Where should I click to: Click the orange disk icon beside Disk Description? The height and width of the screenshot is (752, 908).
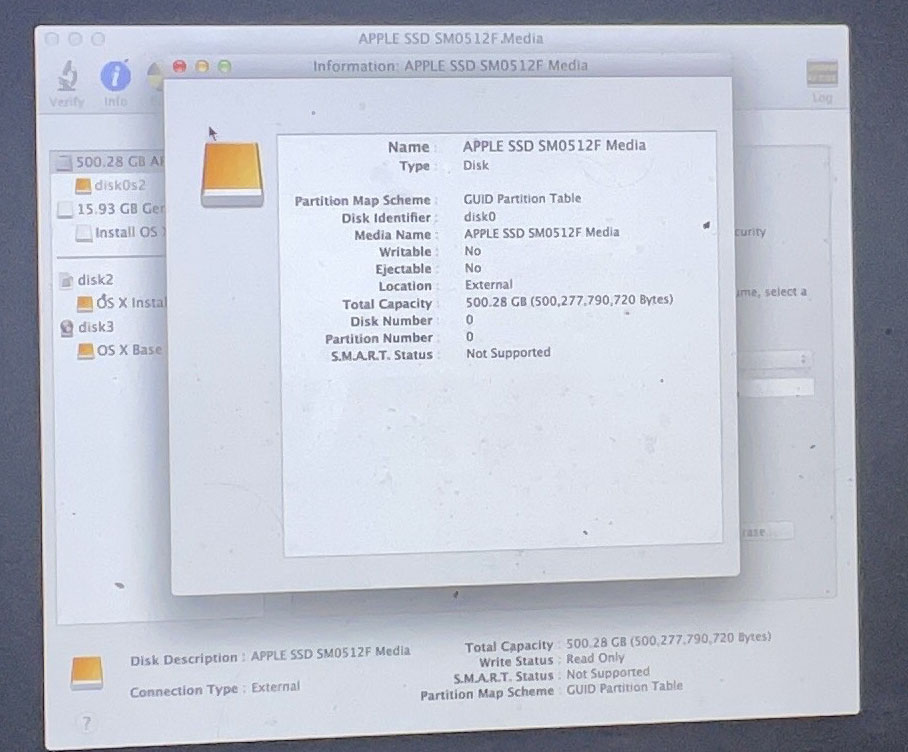[87, 673]
